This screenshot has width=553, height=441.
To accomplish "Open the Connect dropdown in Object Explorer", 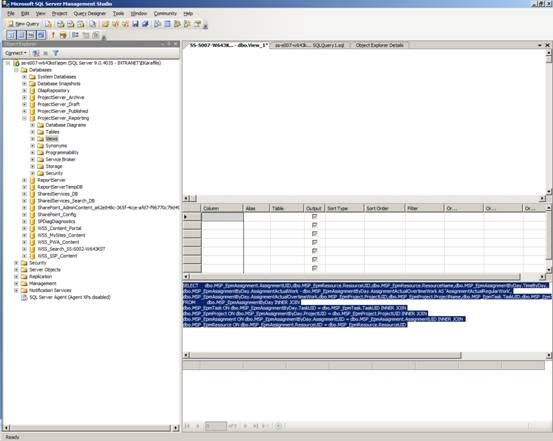I will (x=16, y=53).
